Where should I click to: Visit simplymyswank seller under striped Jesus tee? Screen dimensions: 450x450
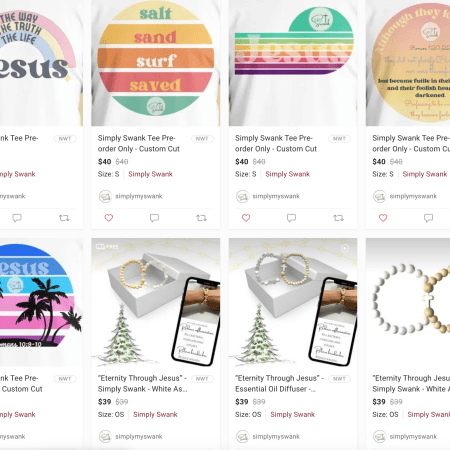tap(276, 196)
